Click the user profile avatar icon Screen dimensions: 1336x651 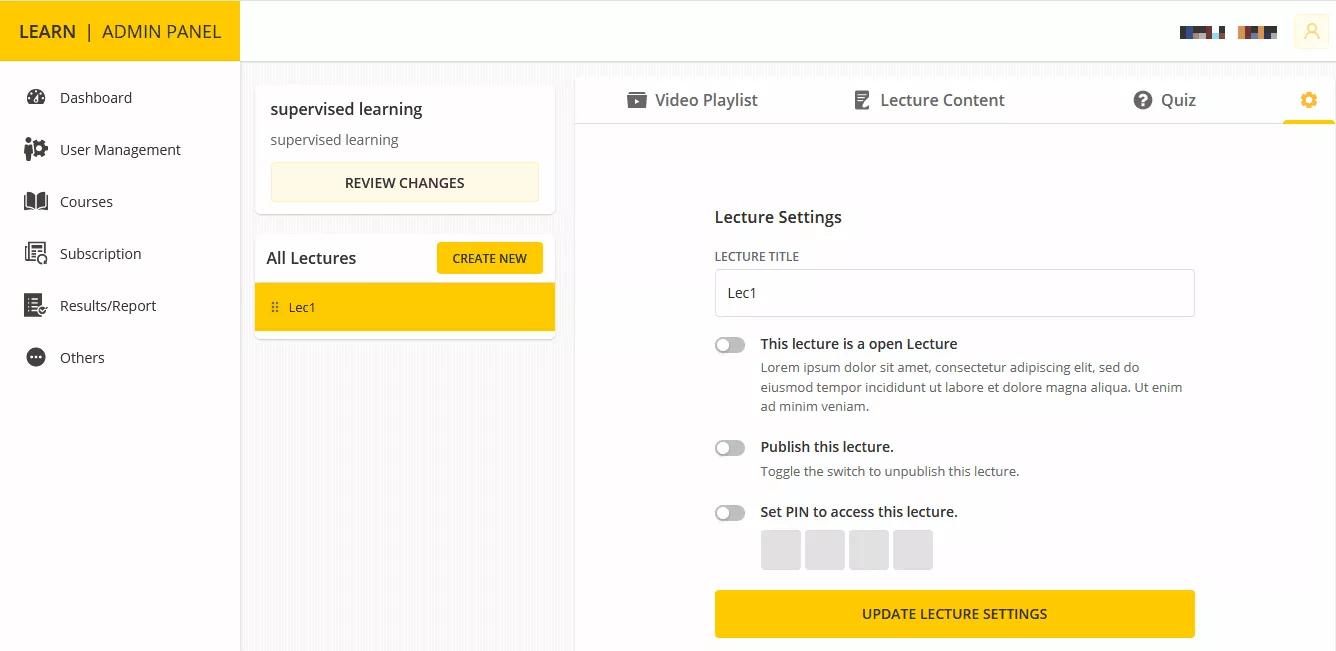tap(1311, 32)
